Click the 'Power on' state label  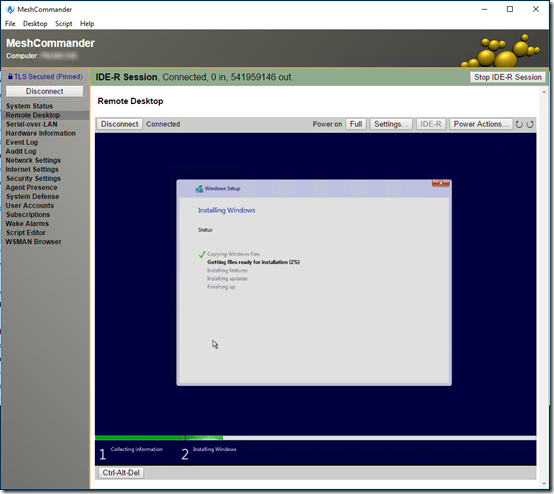coord(327,124)
